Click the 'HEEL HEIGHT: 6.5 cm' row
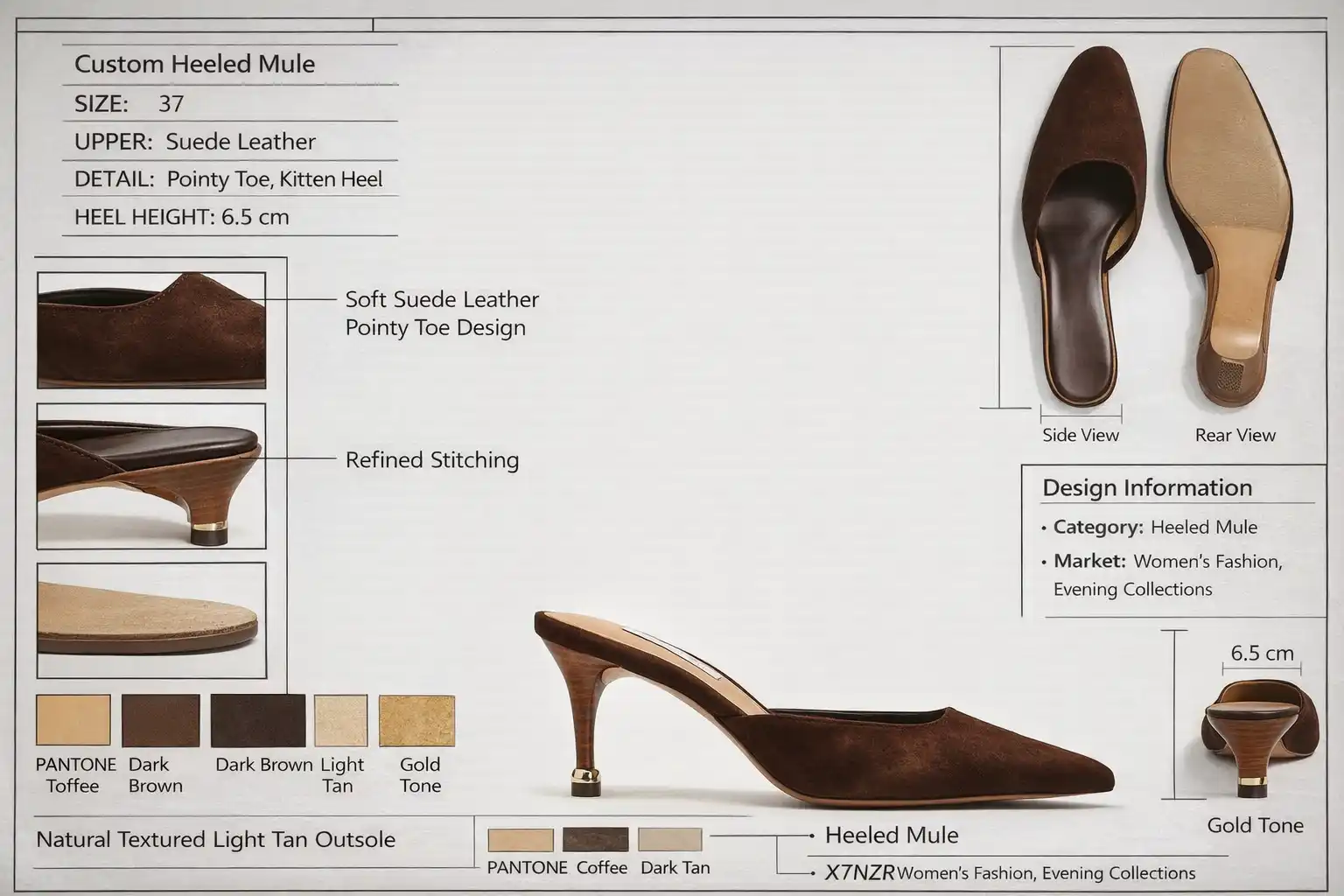The height and width of the screenshot is (896, 1344). (x=230, y=217)
